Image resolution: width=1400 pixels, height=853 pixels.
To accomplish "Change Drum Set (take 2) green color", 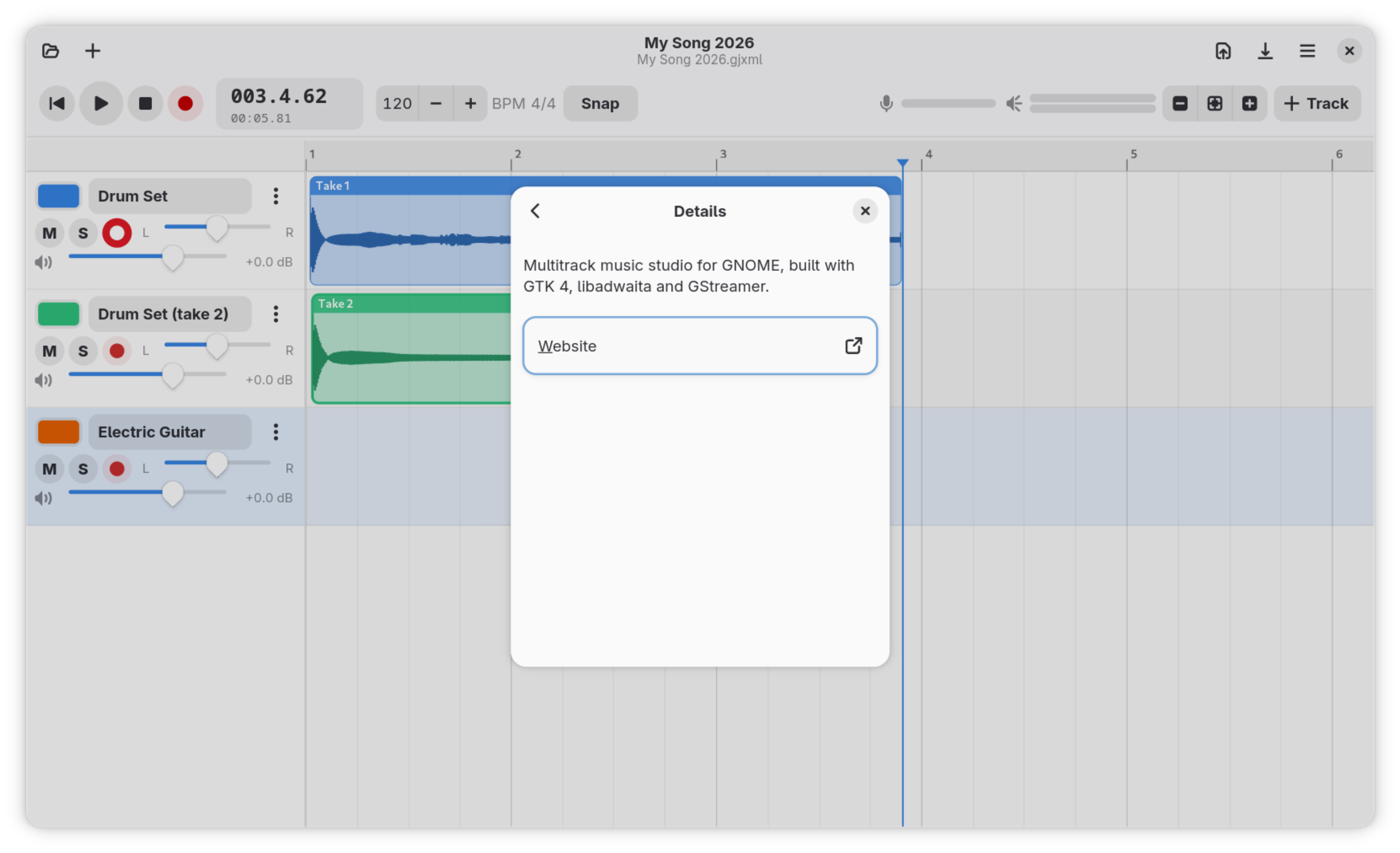I will [x=58, y=314].
